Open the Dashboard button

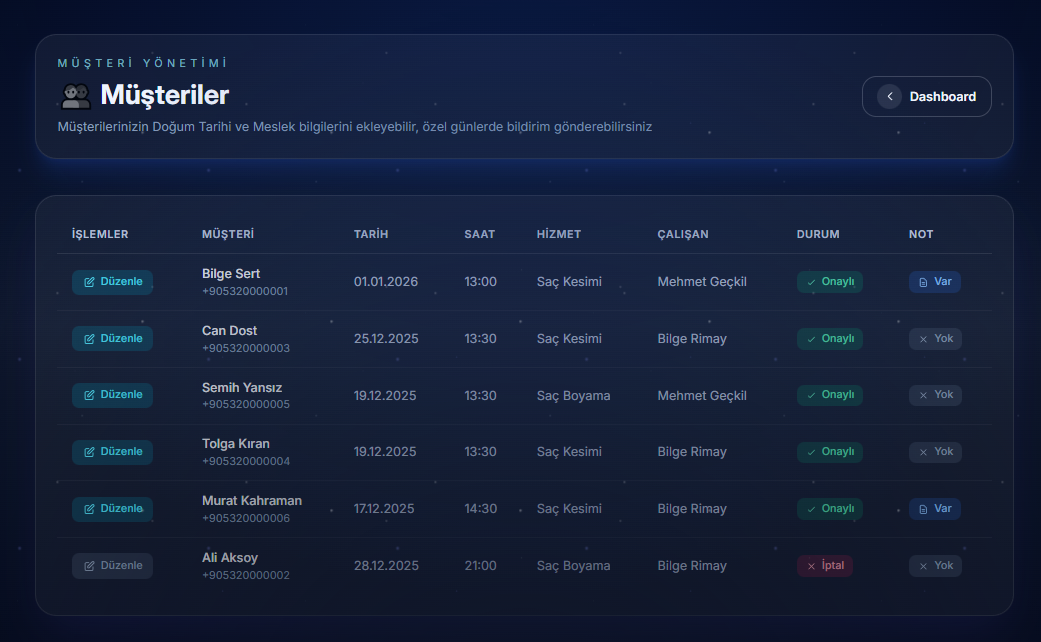pos(927,97)
